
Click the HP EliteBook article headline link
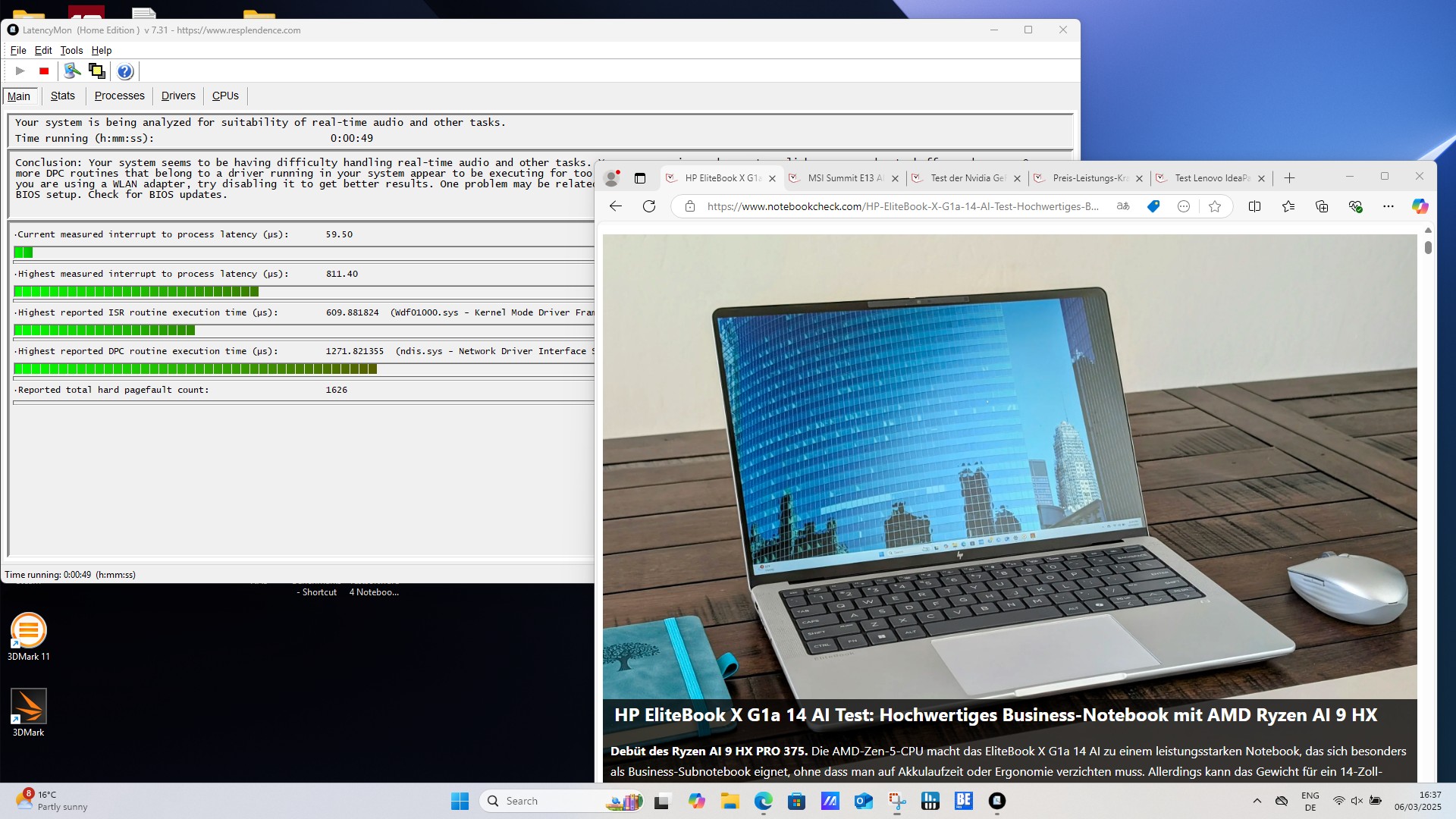pos(995,715)
